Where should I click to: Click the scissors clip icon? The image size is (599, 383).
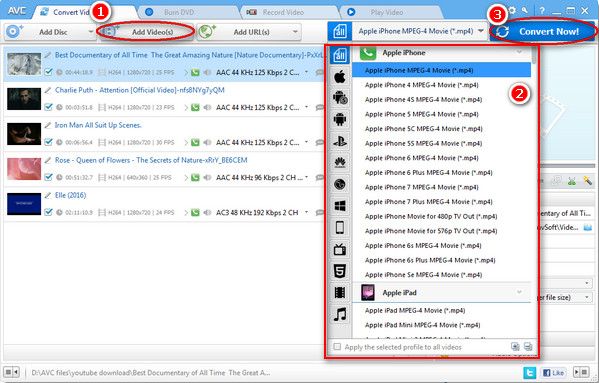coord(571,181)
